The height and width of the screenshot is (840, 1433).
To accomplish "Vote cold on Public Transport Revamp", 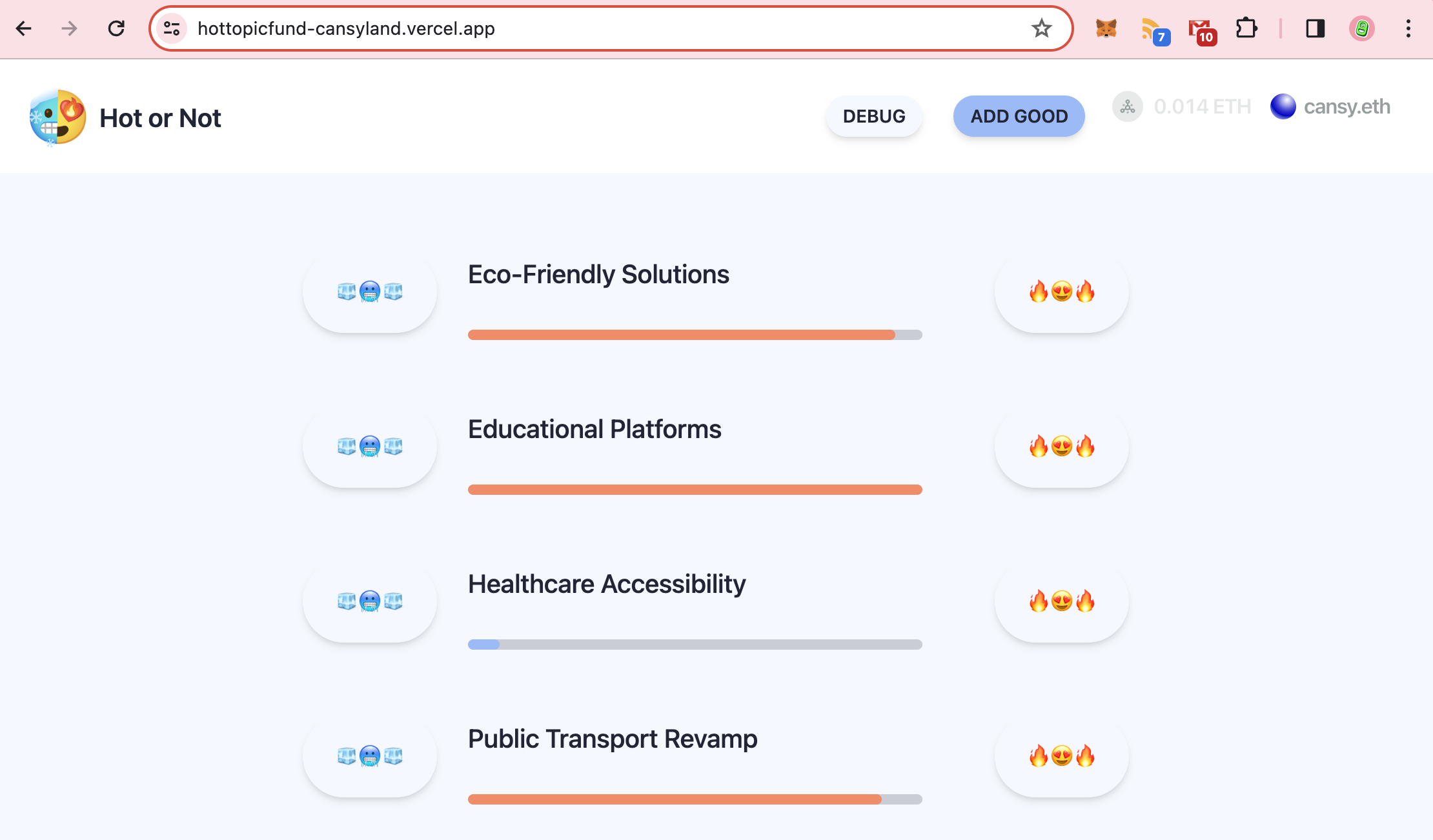I will click(370, 757).
